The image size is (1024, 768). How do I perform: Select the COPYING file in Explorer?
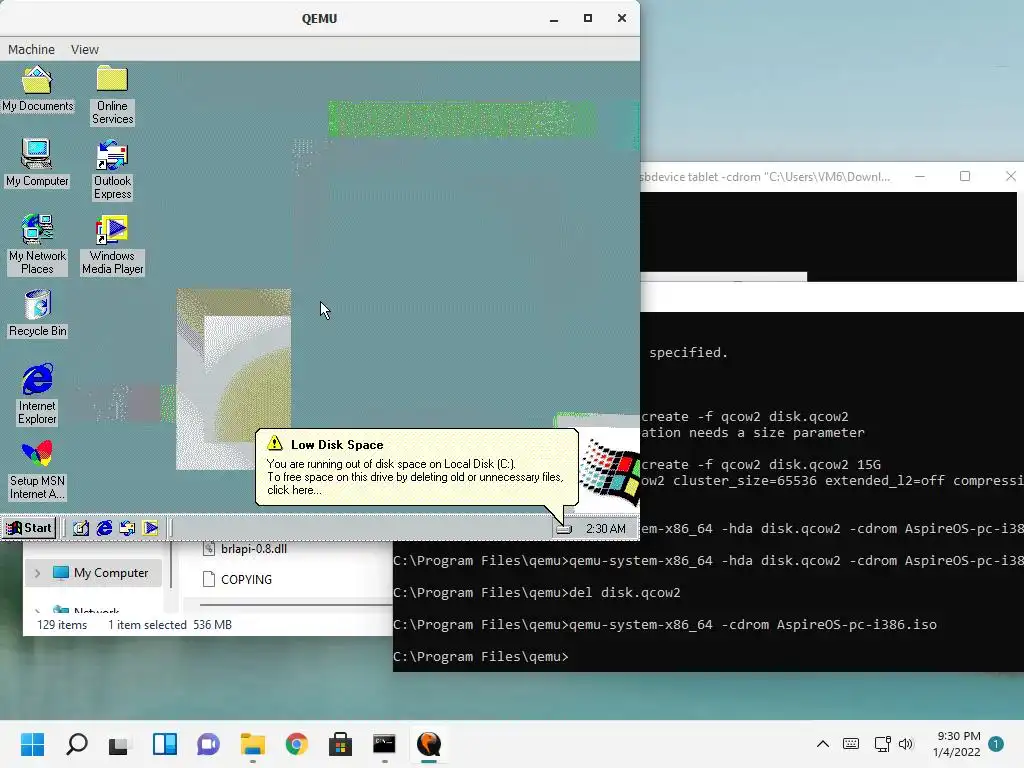click(x=237, y=579)
